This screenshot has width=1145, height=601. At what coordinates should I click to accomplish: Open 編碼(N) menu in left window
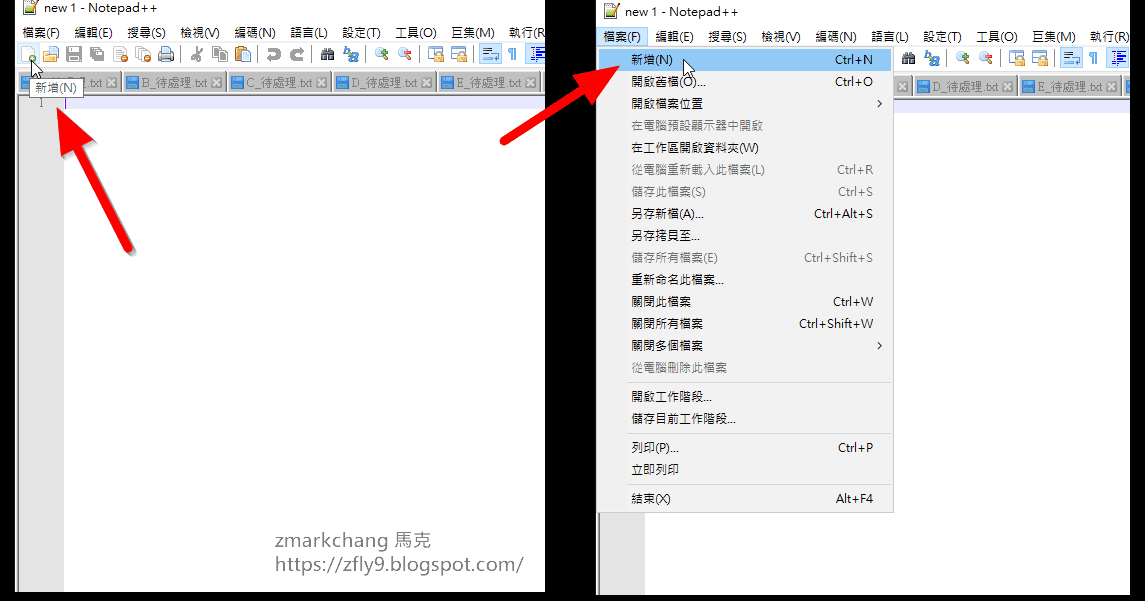pyautogui.click(x=255, y=33)
